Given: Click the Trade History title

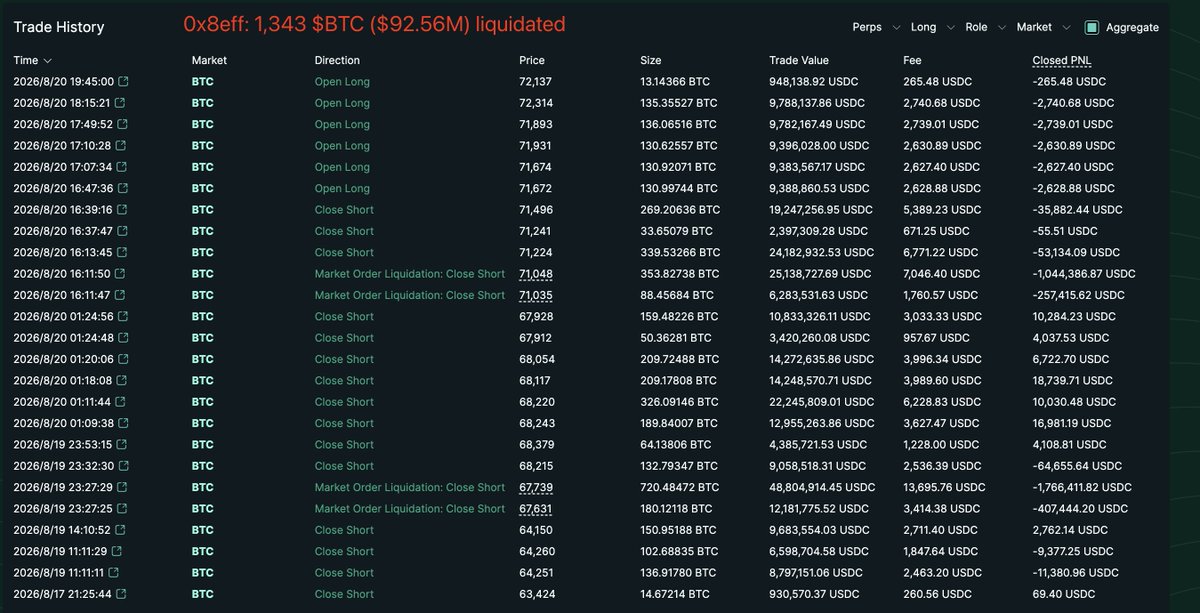Looking at the screenshot, I should point(59,28).
